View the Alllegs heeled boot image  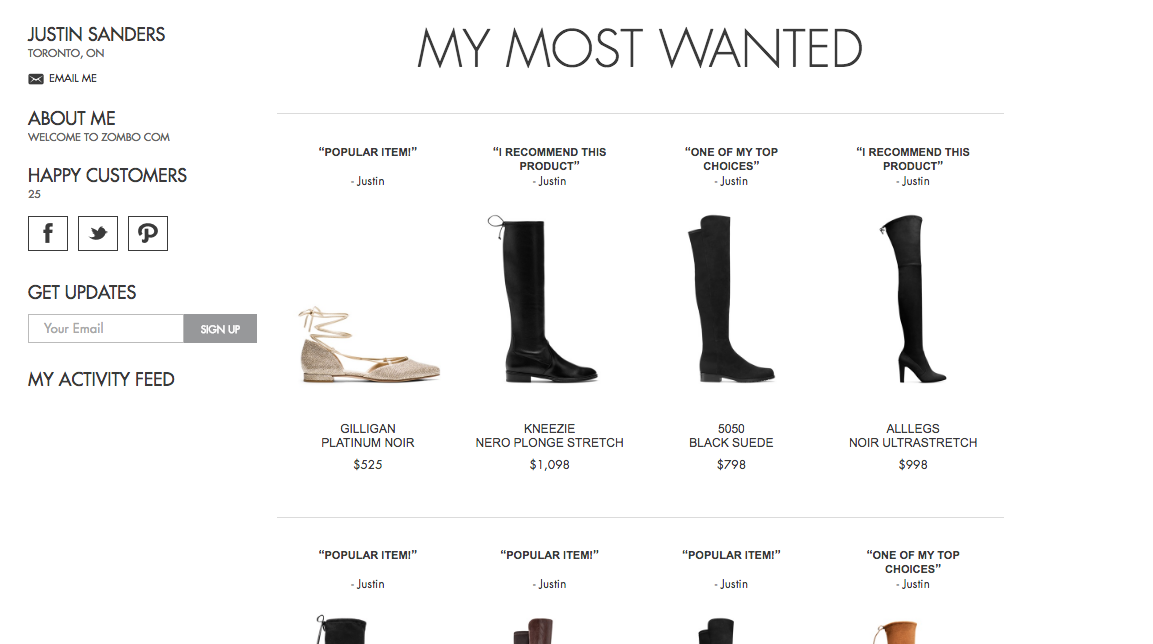point(913,298)
